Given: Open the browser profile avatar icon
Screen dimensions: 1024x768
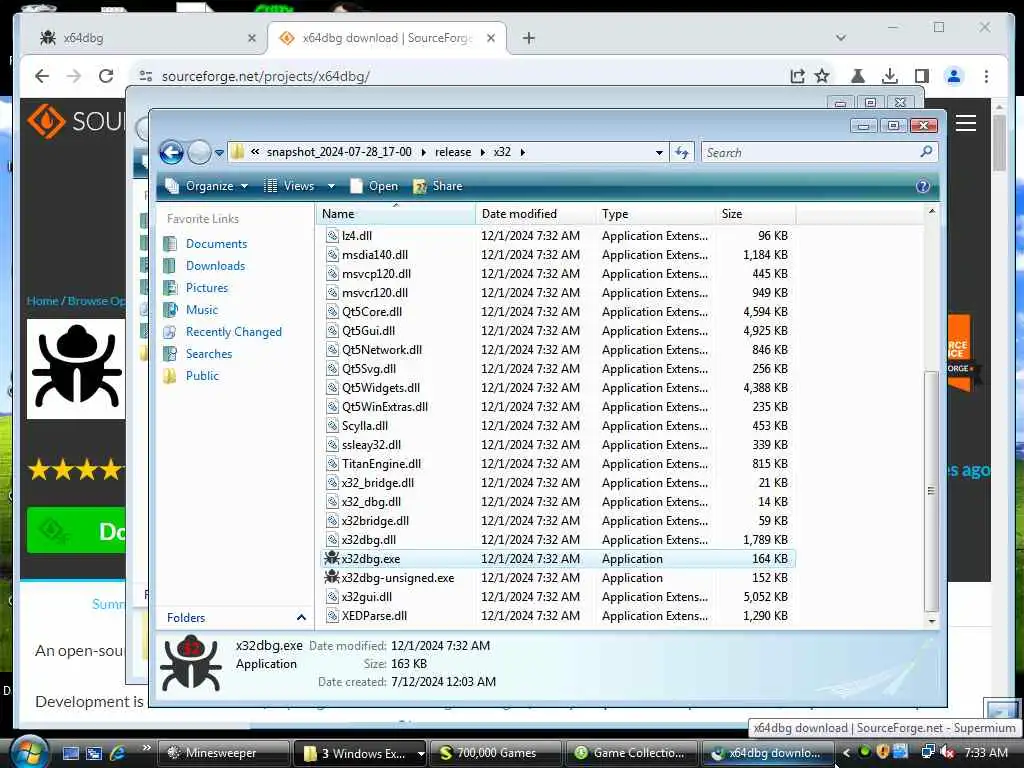Looking at the screenshot, I should [x=953, y=76].
